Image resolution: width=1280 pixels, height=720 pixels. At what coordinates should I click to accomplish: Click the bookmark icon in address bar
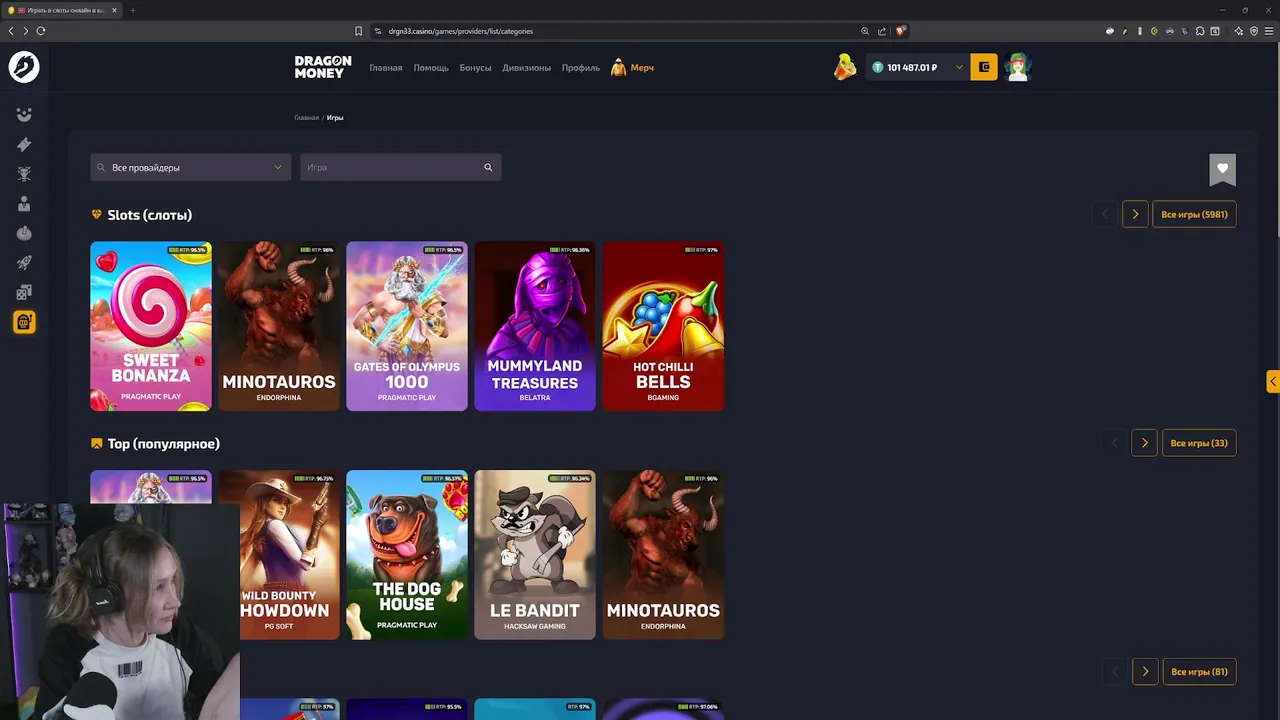[x=358, y=31]
